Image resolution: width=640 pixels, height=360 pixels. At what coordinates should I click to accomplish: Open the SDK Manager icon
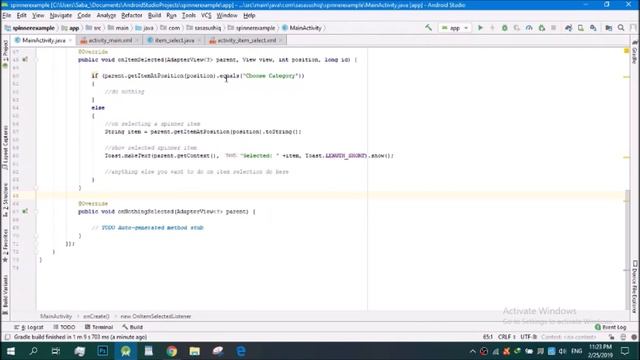593,28
